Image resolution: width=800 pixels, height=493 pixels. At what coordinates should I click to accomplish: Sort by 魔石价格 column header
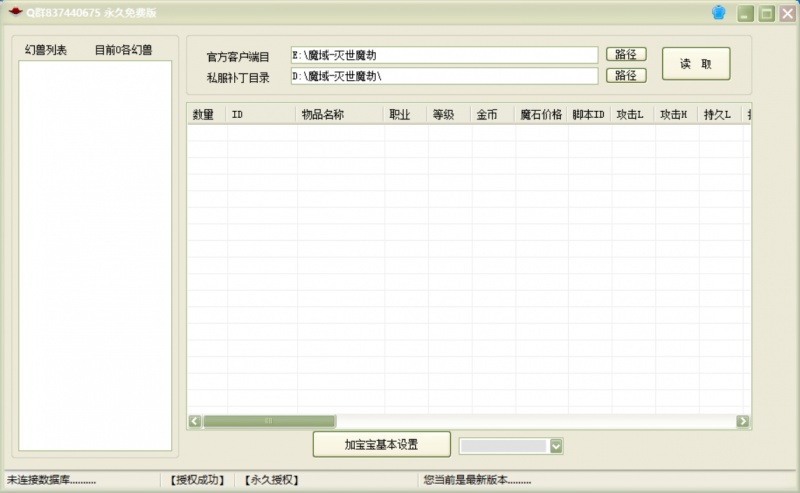click(x=541, y=114)
